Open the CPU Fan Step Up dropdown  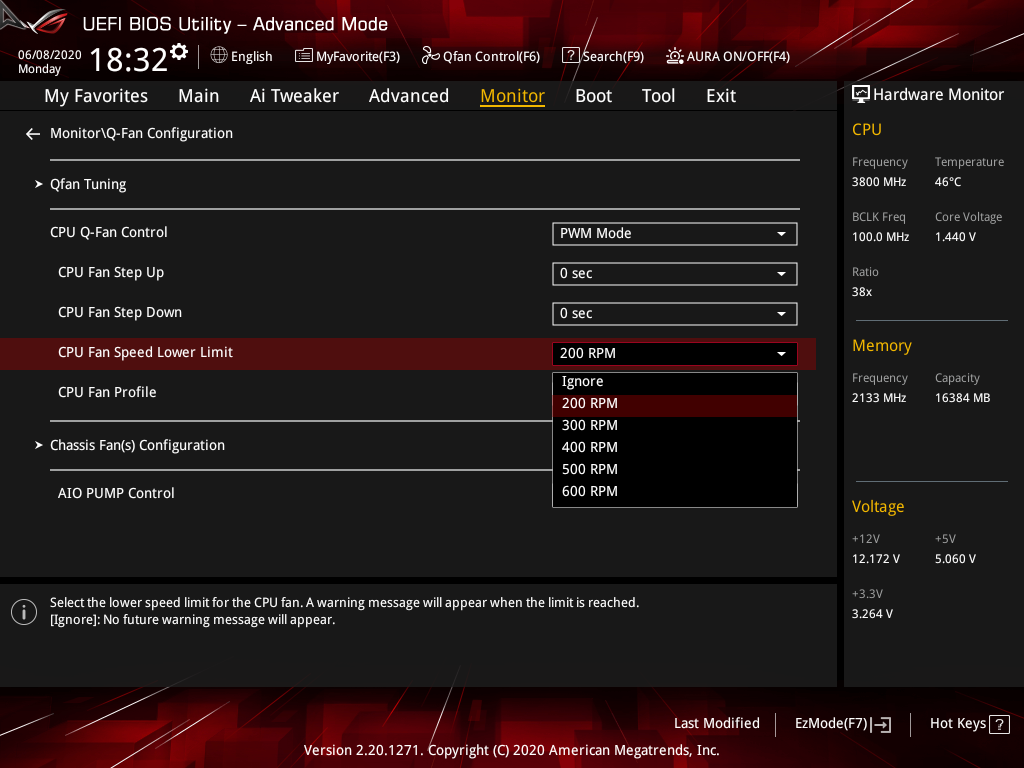(x=675, y=274)
